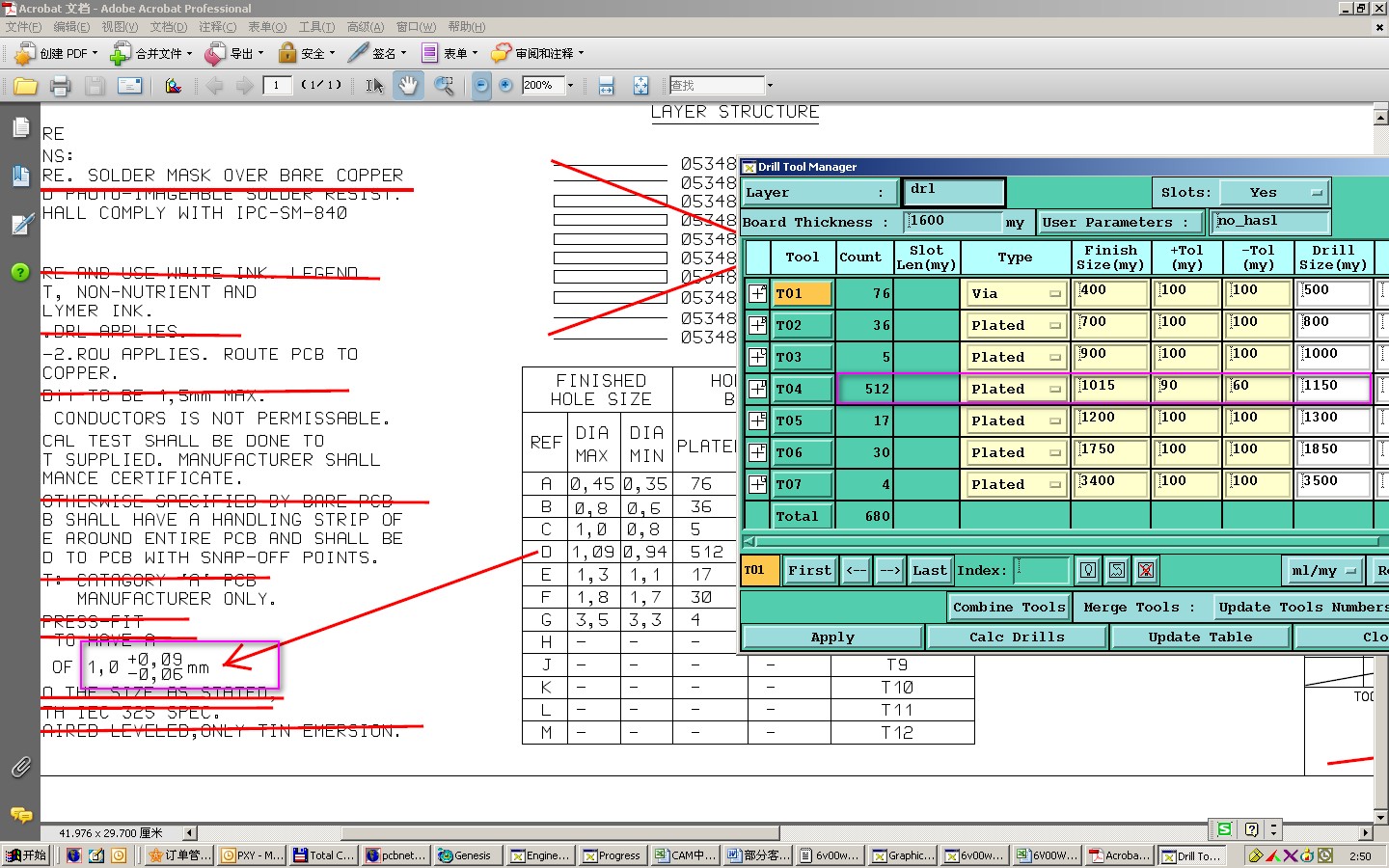The height and width of the screenshot is (868, 1389).
Task: Change the Slots Yes option menu
Action: click(1273, 193)
